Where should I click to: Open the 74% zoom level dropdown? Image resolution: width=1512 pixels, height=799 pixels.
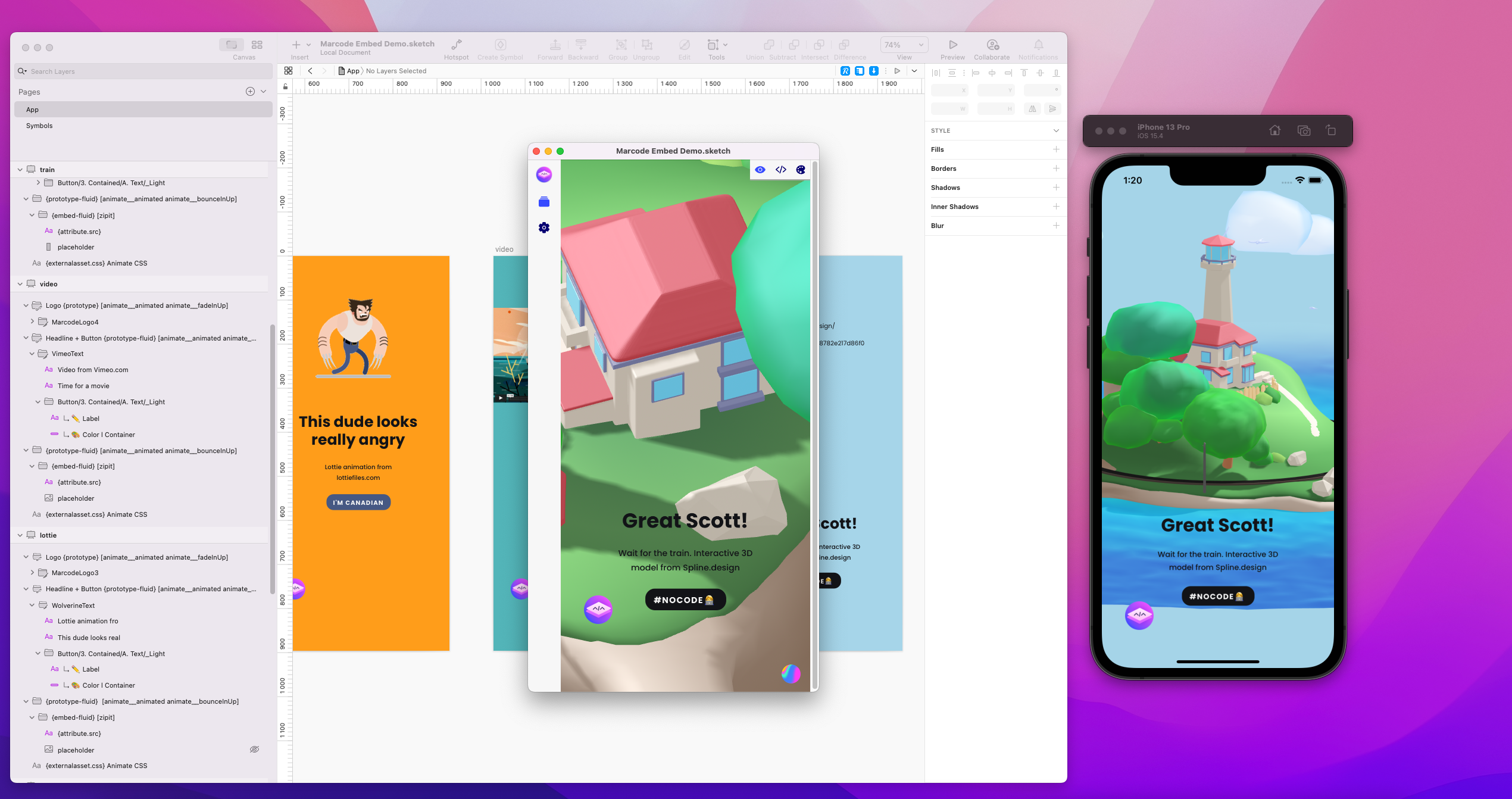click(904, 44)
